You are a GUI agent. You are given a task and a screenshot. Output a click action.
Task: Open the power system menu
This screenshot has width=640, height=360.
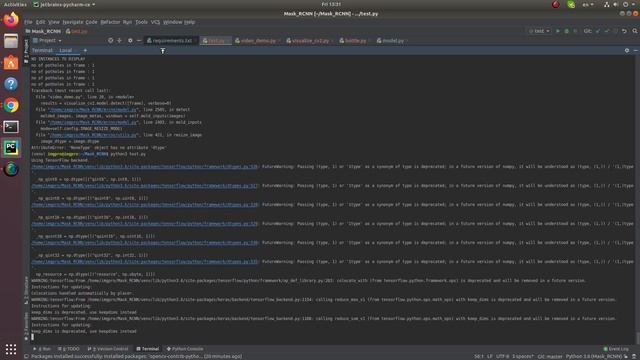click(x=626, y=4)
